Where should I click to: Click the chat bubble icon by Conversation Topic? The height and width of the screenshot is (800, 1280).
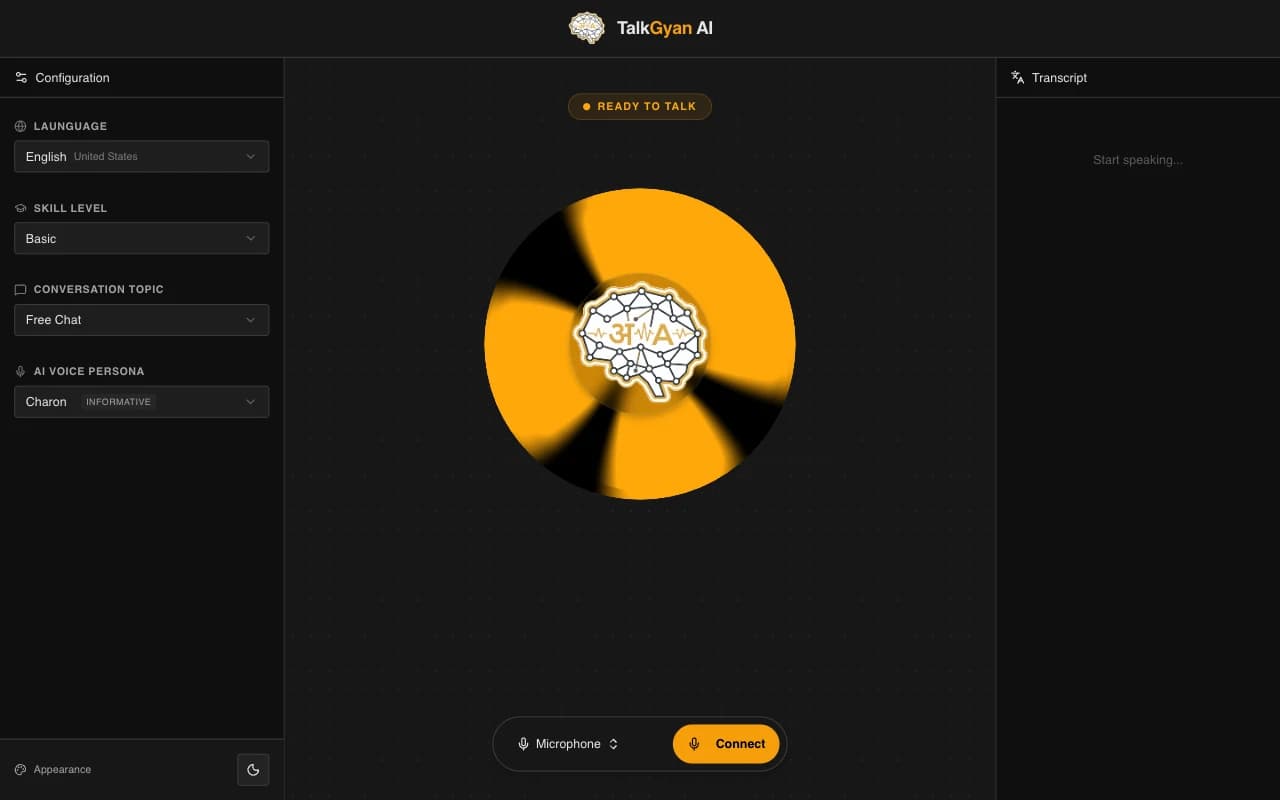click(x=20, y=290)
